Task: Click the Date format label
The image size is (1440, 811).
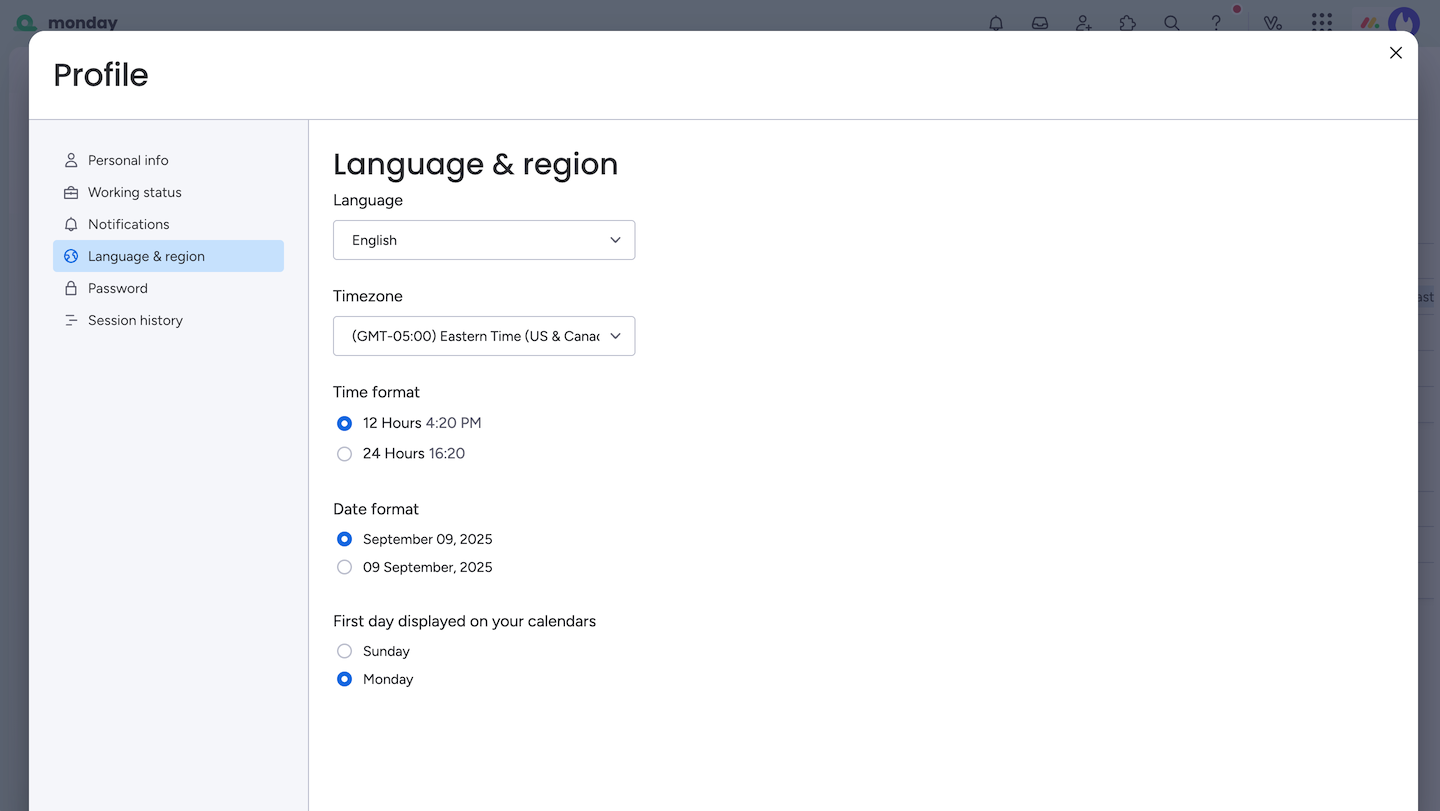Action: (x=376, y=509)
